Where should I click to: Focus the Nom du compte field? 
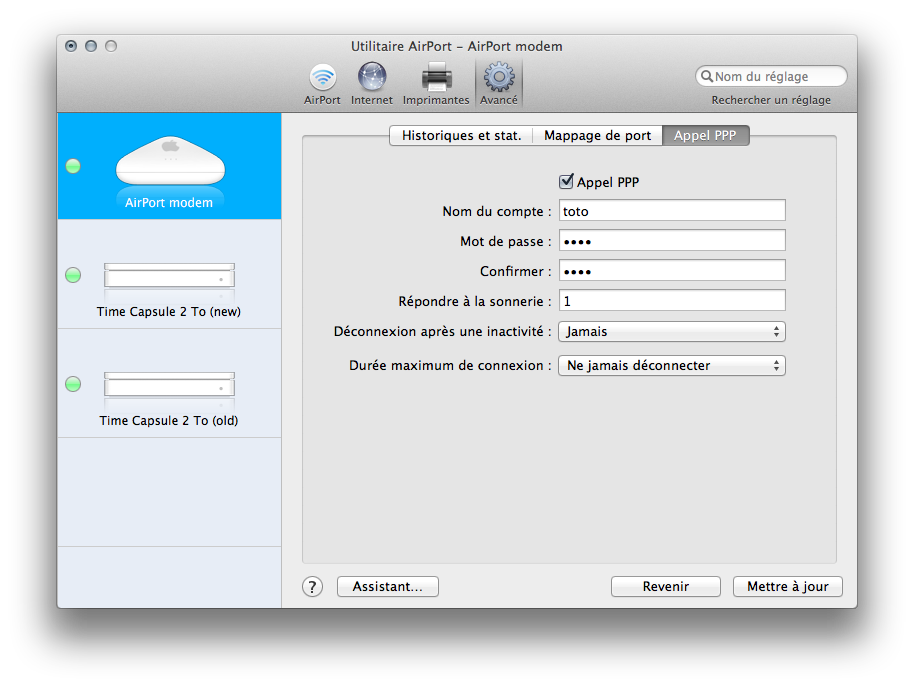point(672,211)
